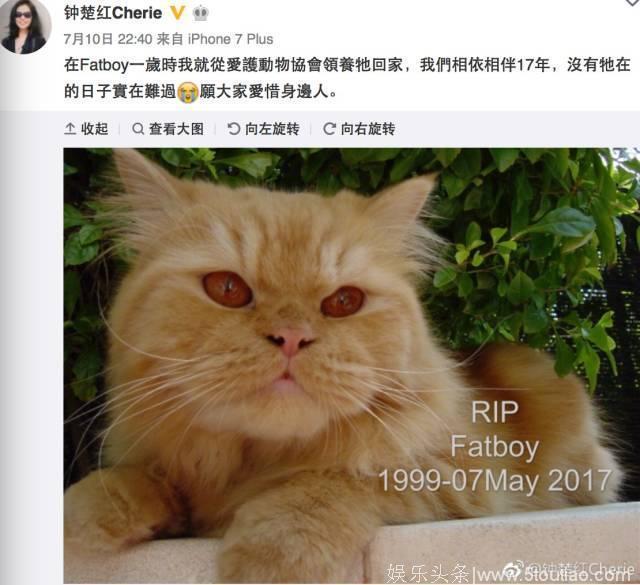The height and width of the screenshot is (585, 640).
Task: Open the 7月10日 22:40 timestamp link
Action: tap(108, 39)
